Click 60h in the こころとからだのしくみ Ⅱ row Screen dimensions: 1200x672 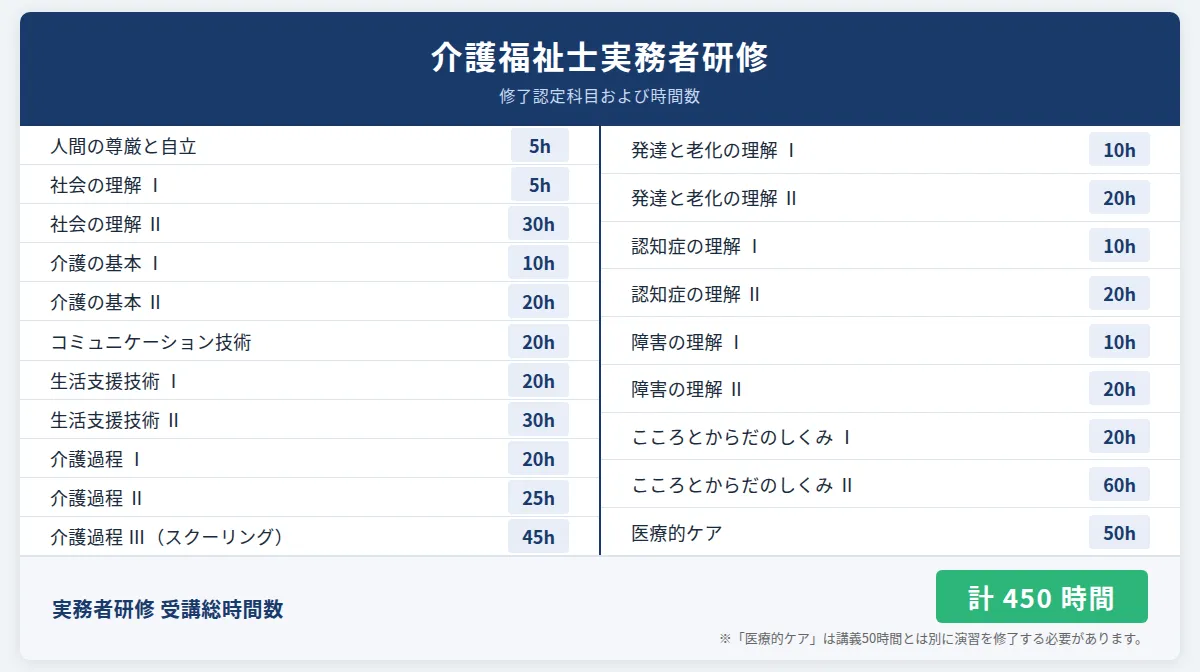coord(1119,485)
